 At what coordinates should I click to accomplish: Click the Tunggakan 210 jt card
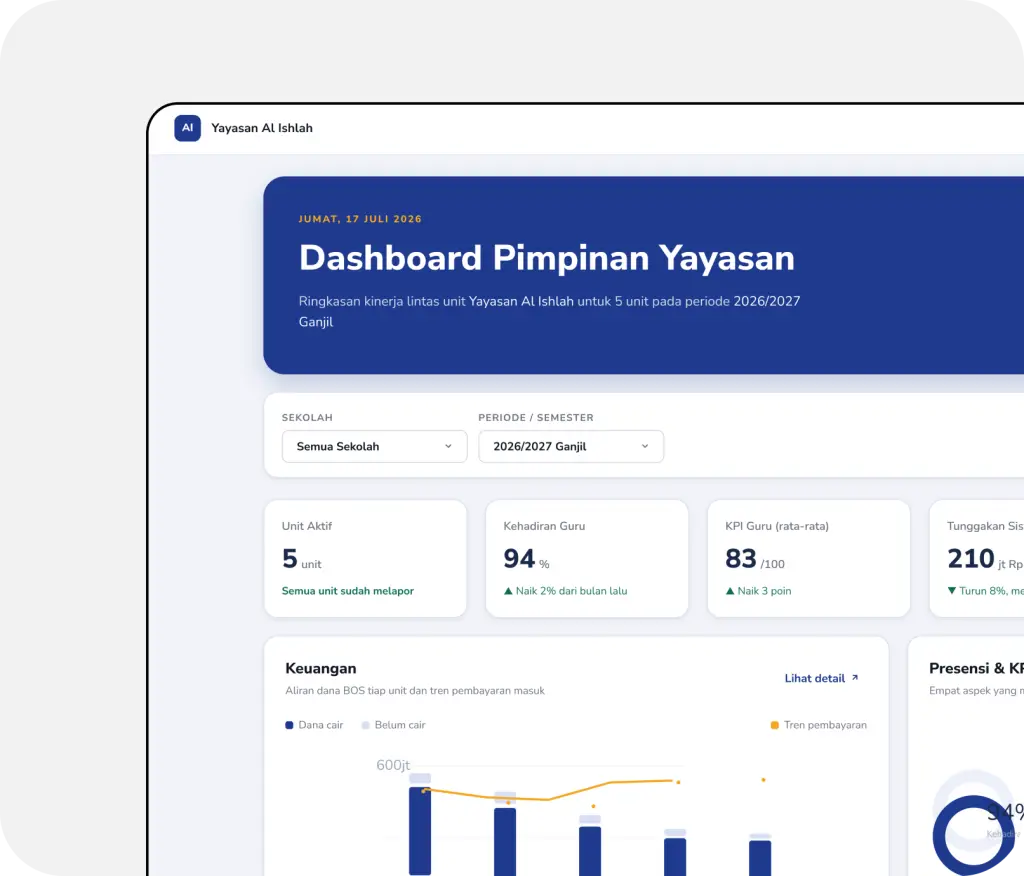pyautogui.click(x=977, y=559)
